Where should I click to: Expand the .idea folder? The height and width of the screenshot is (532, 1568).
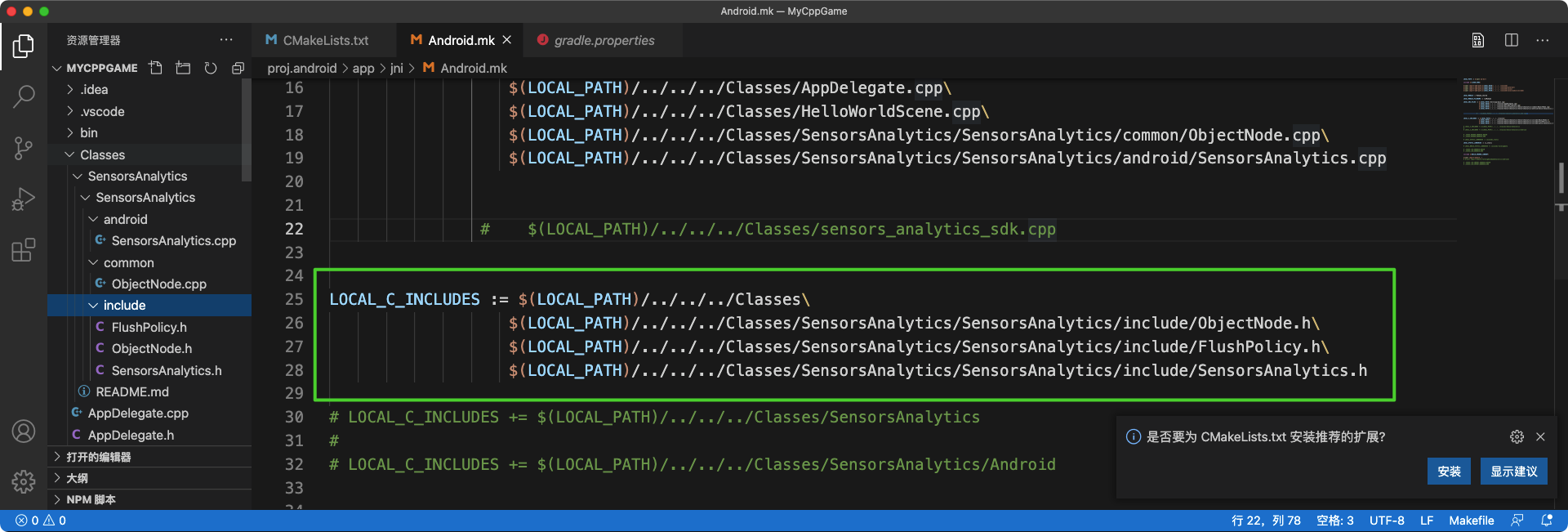149,90
